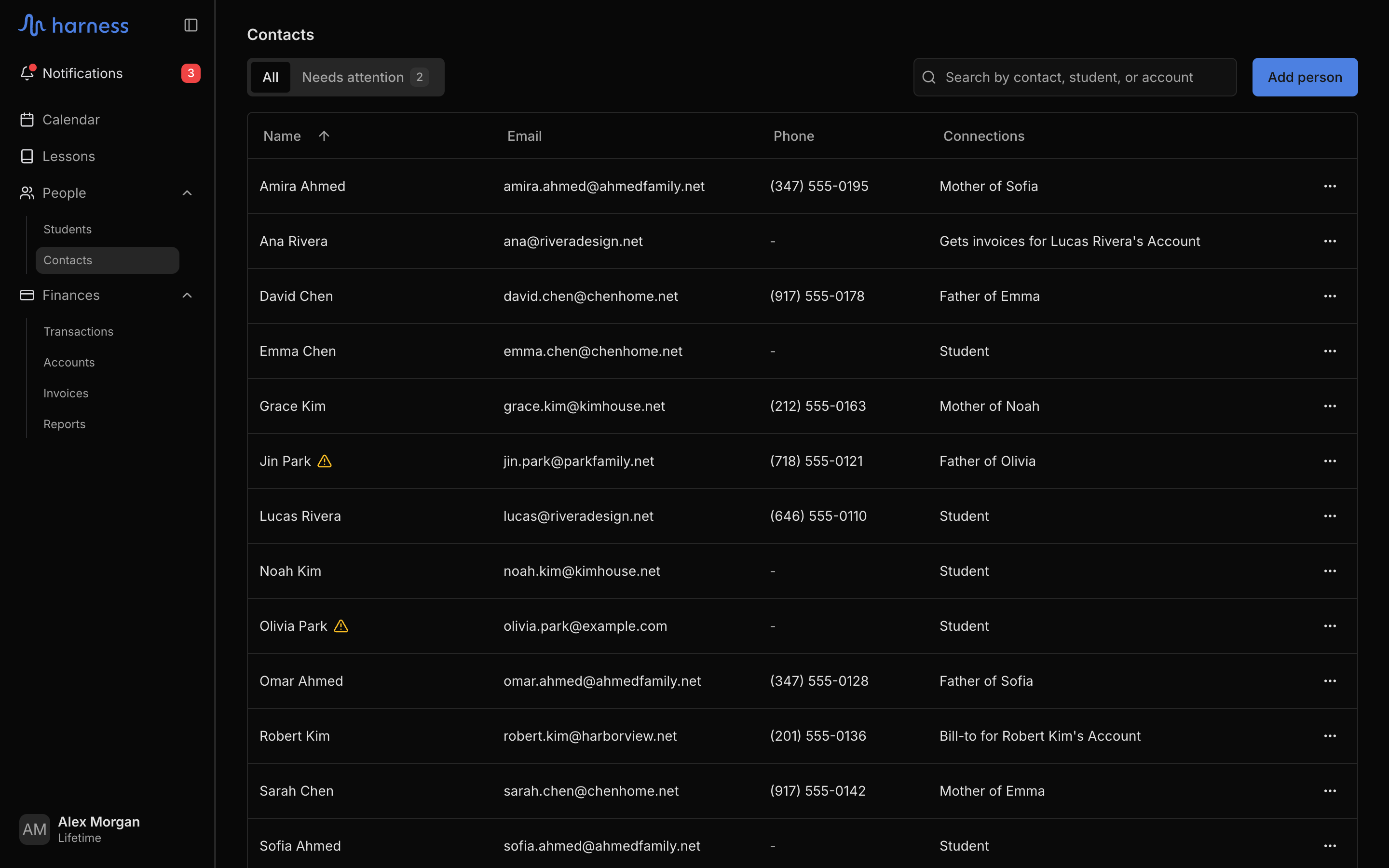Go to Students in sidebar
This screenshot has height=868, width=1389.
click(68, 229)
